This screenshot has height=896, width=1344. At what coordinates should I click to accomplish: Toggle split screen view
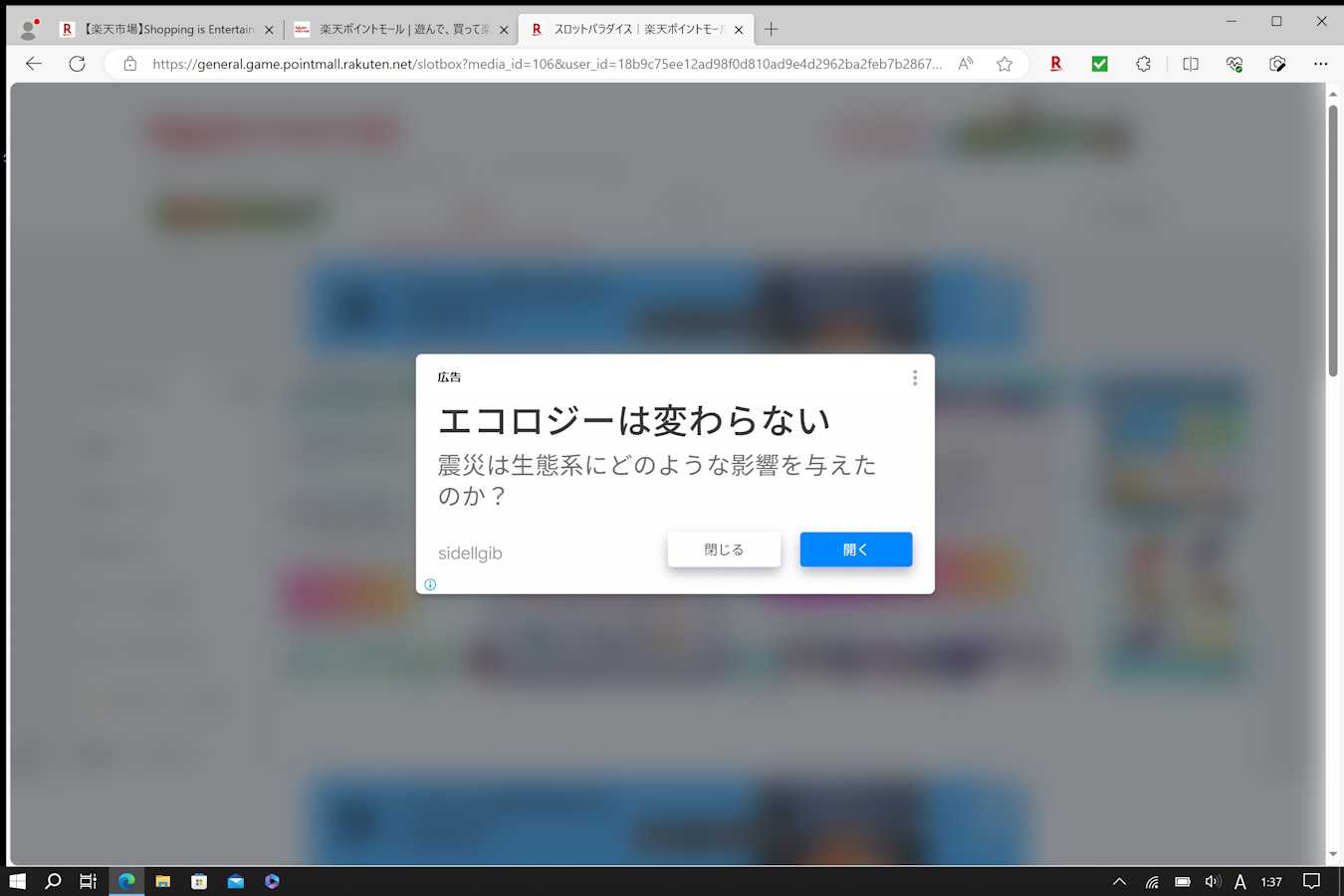1191,64
